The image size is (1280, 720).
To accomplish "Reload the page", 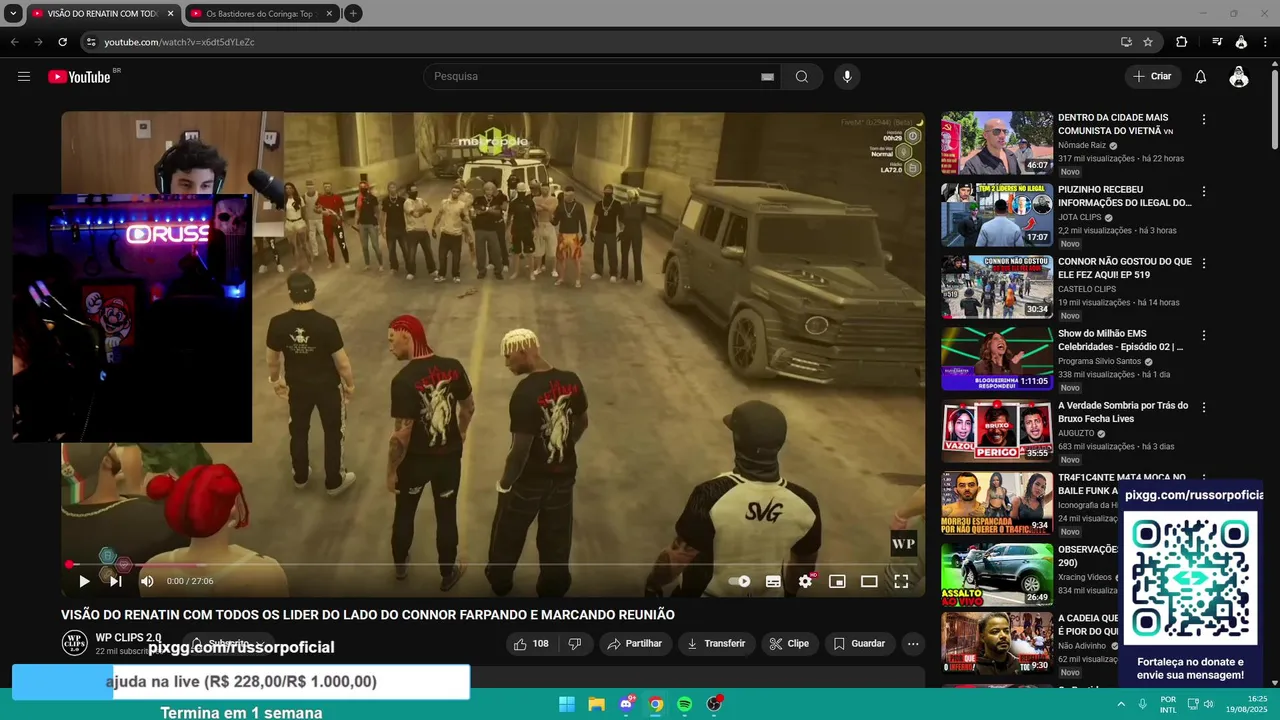I will click(62, 42).
